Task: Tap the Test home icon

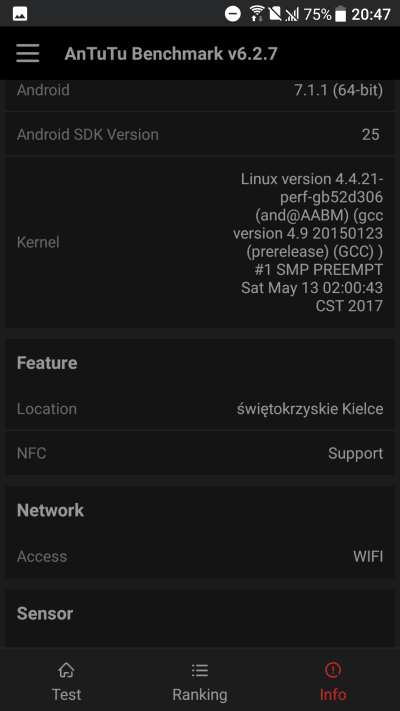Action: coord(66,669)
